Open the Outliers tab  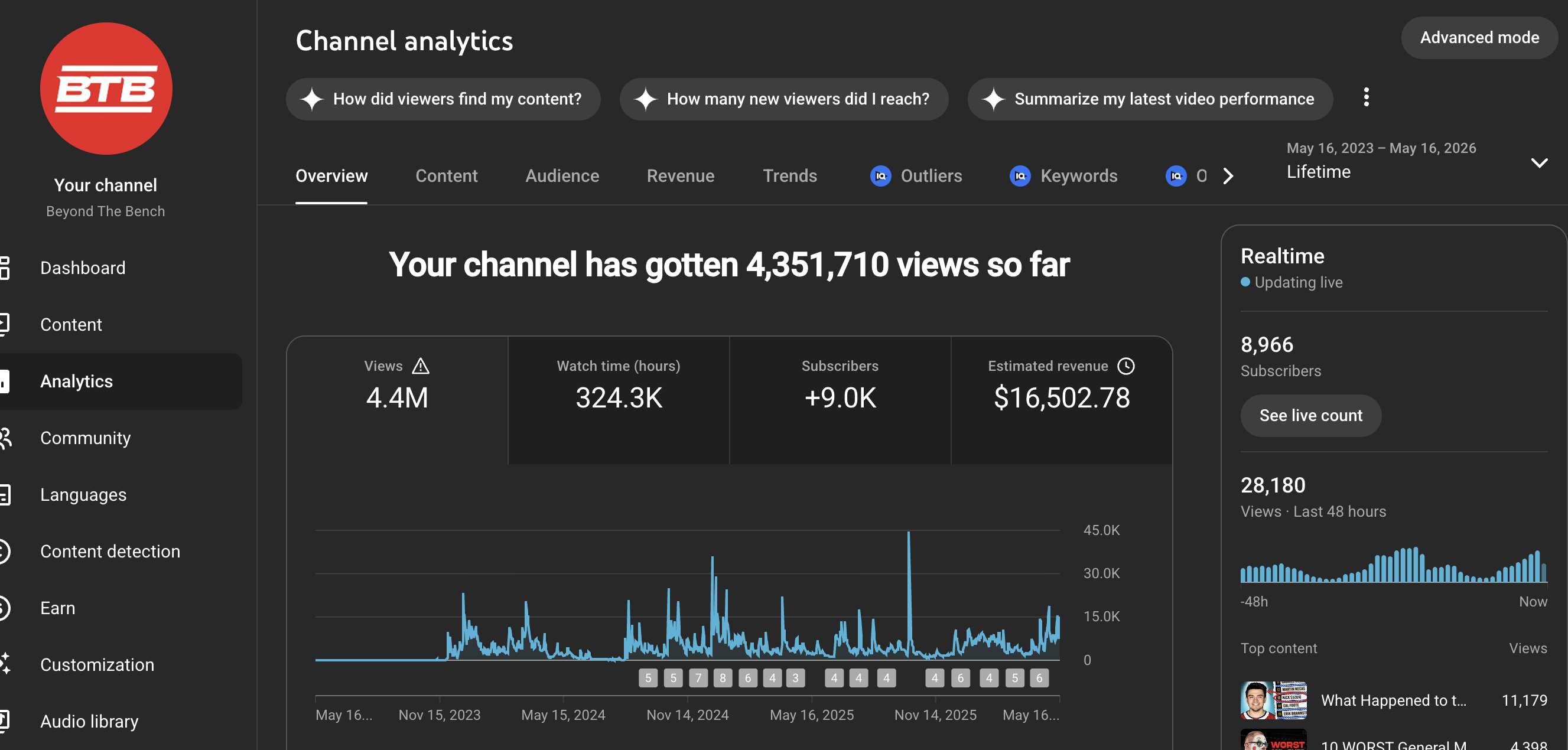pyautogui.click(x=916, y=177)
